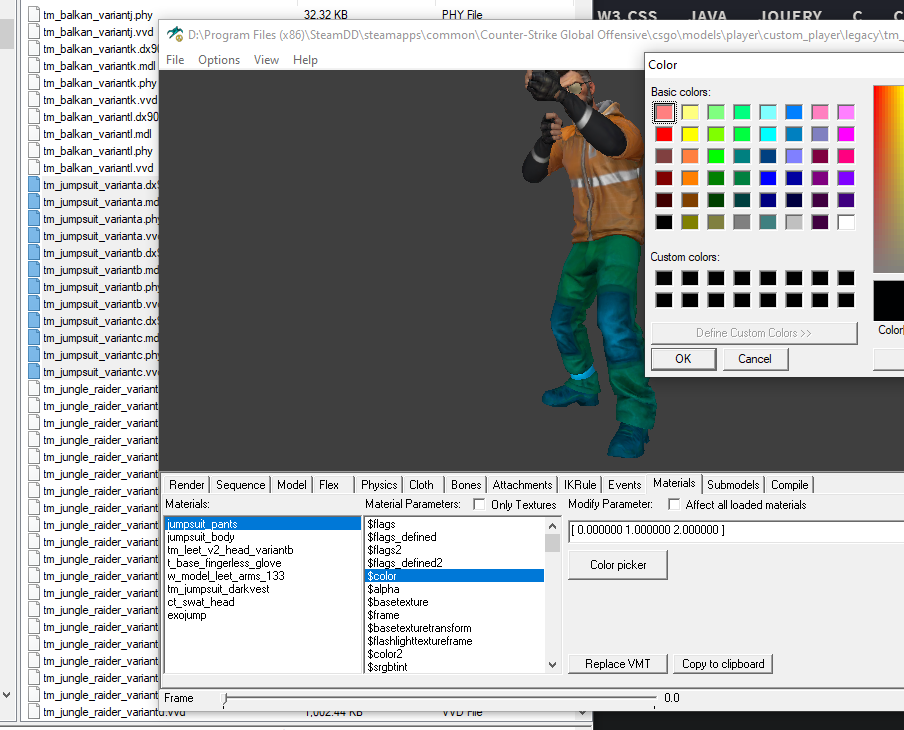Select ct_swat_head material
904x730 pixels.
262,602
